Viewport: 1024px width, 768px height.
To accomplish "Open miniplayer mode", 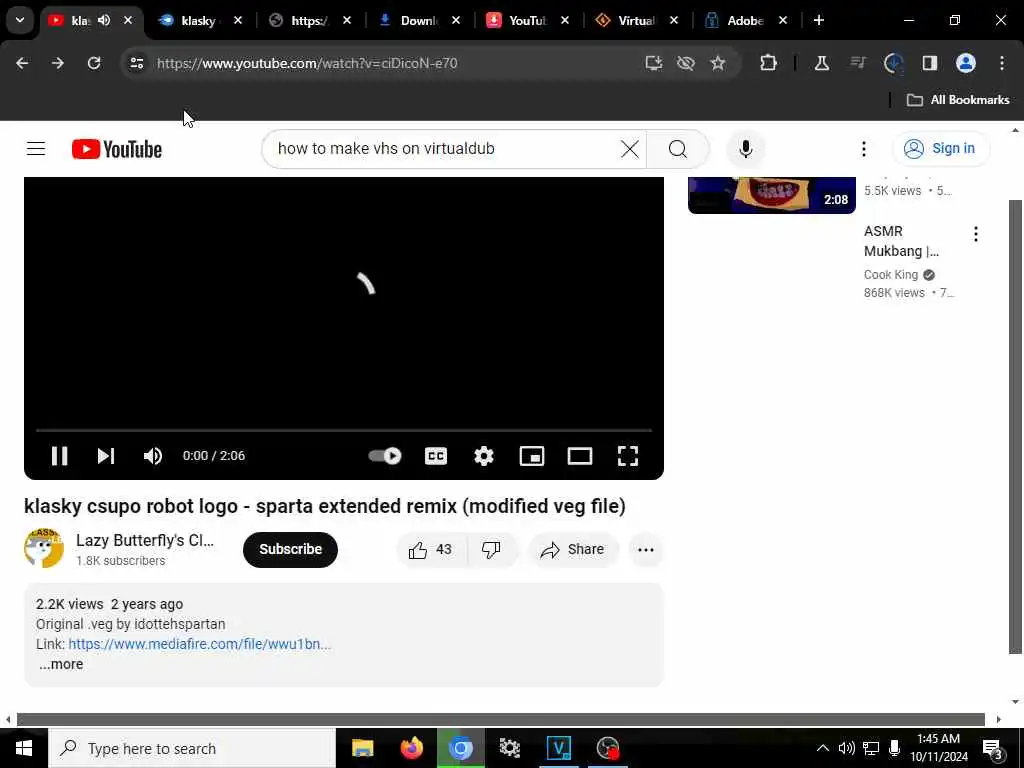I will click(532, 456).
